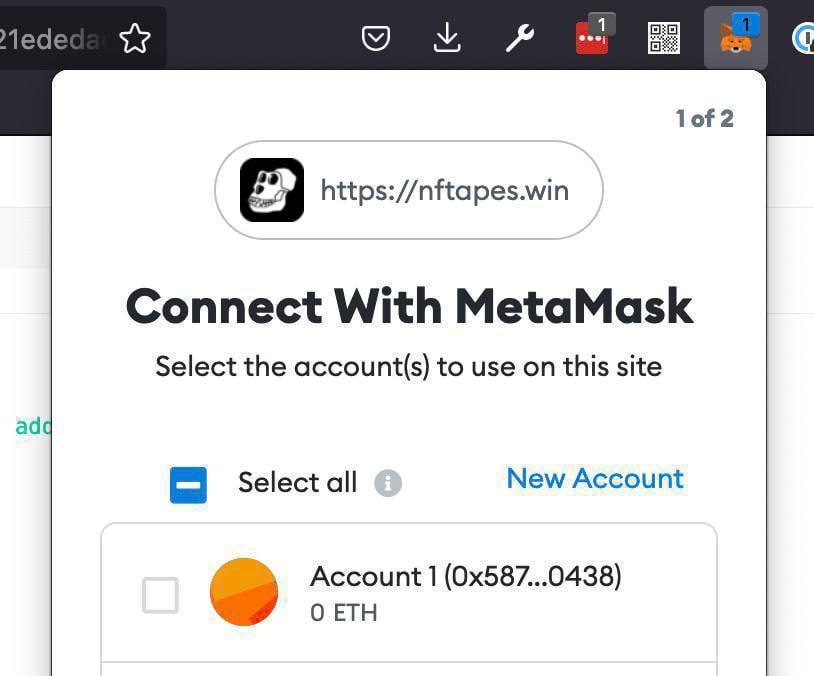Image resolution: width=814 pixels, height=676 pixels.
Task: Click the Account 1 (0x587...0438) label
Action: click(466, 577)
